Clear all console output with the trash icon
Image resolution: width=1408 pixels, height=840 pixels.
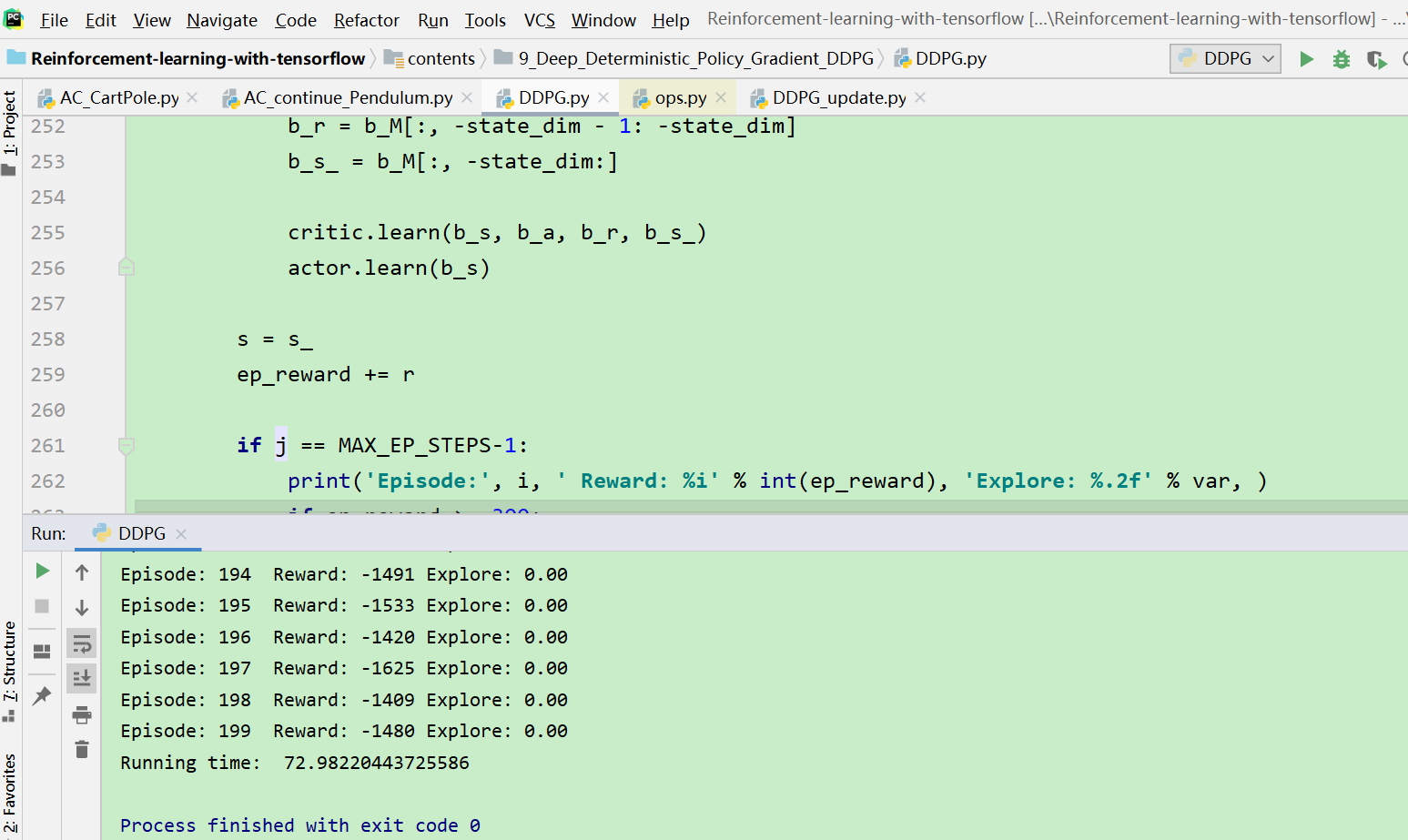pyautogui.click(x=82, y=749)
